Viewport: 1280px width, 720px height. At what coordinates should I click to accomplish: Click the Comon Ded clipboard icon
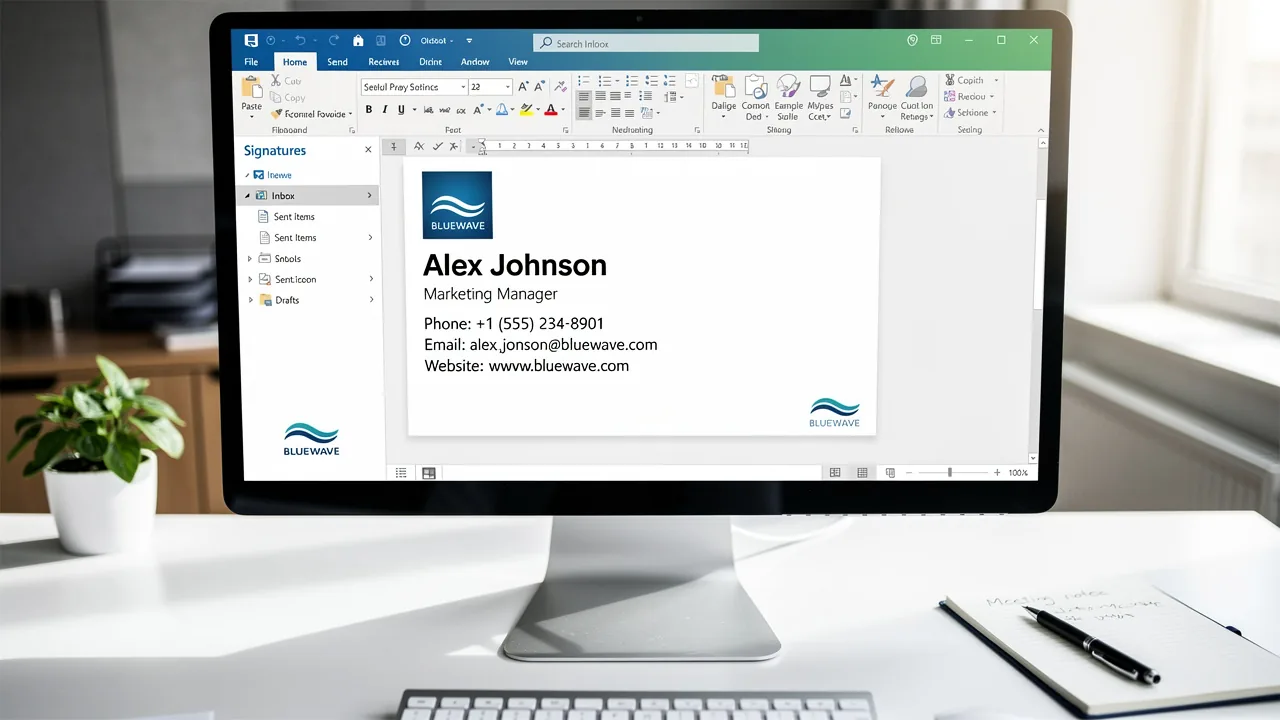coord(755,87)
